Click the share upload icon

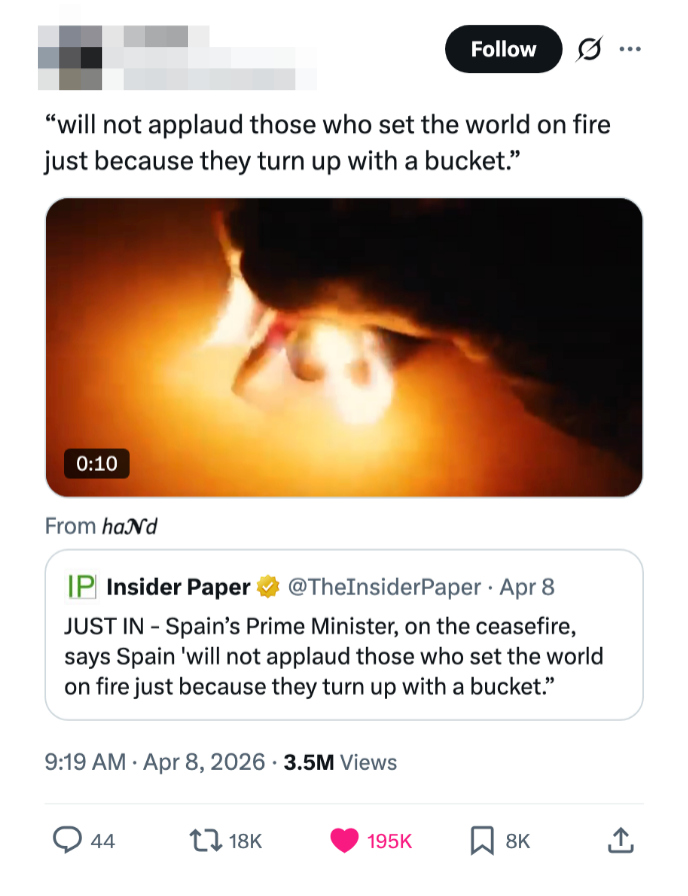(x=621, y=841)
